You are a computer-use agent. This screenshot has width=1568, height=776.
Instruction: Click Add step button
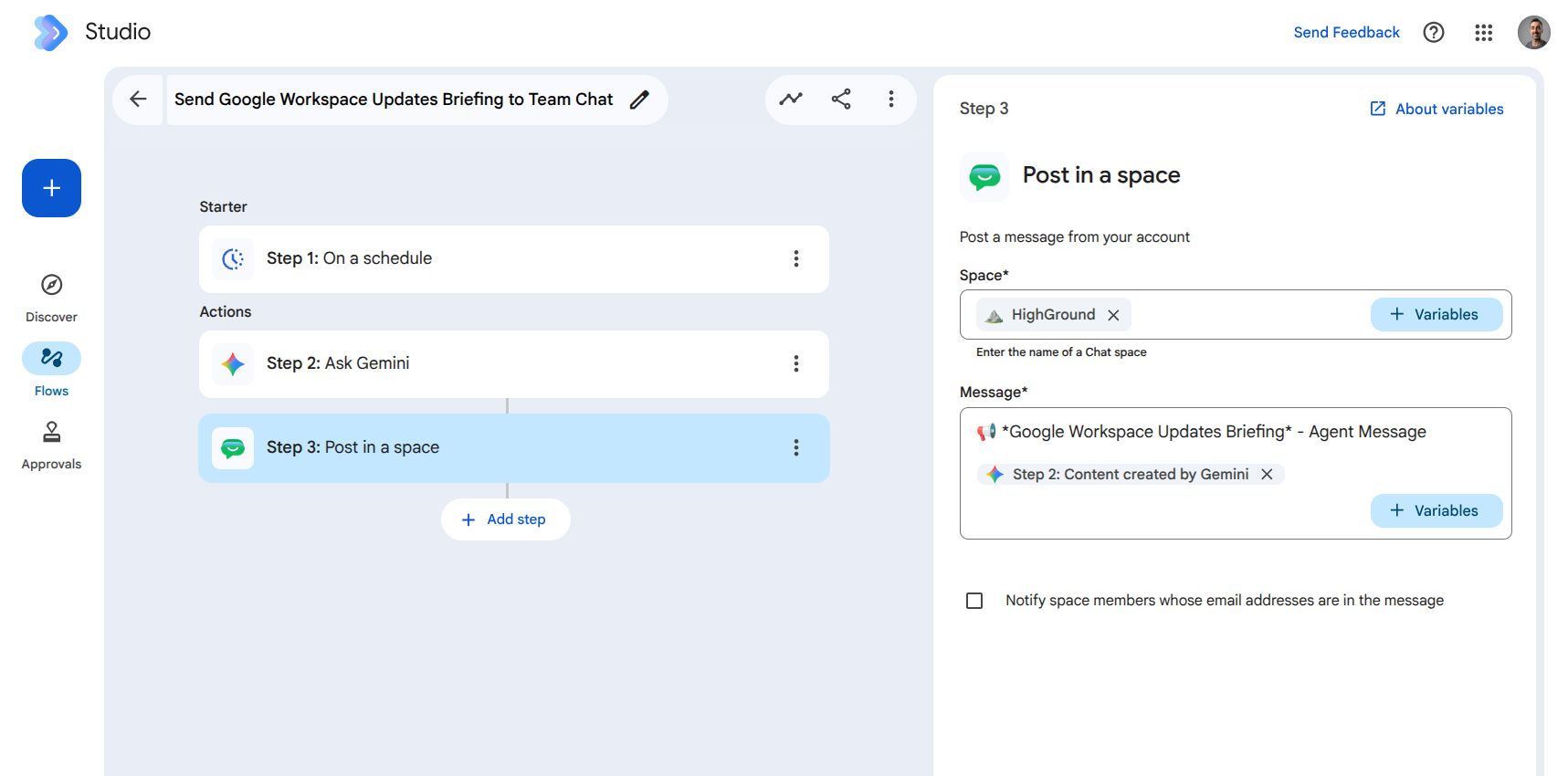(x=506, y=519)
